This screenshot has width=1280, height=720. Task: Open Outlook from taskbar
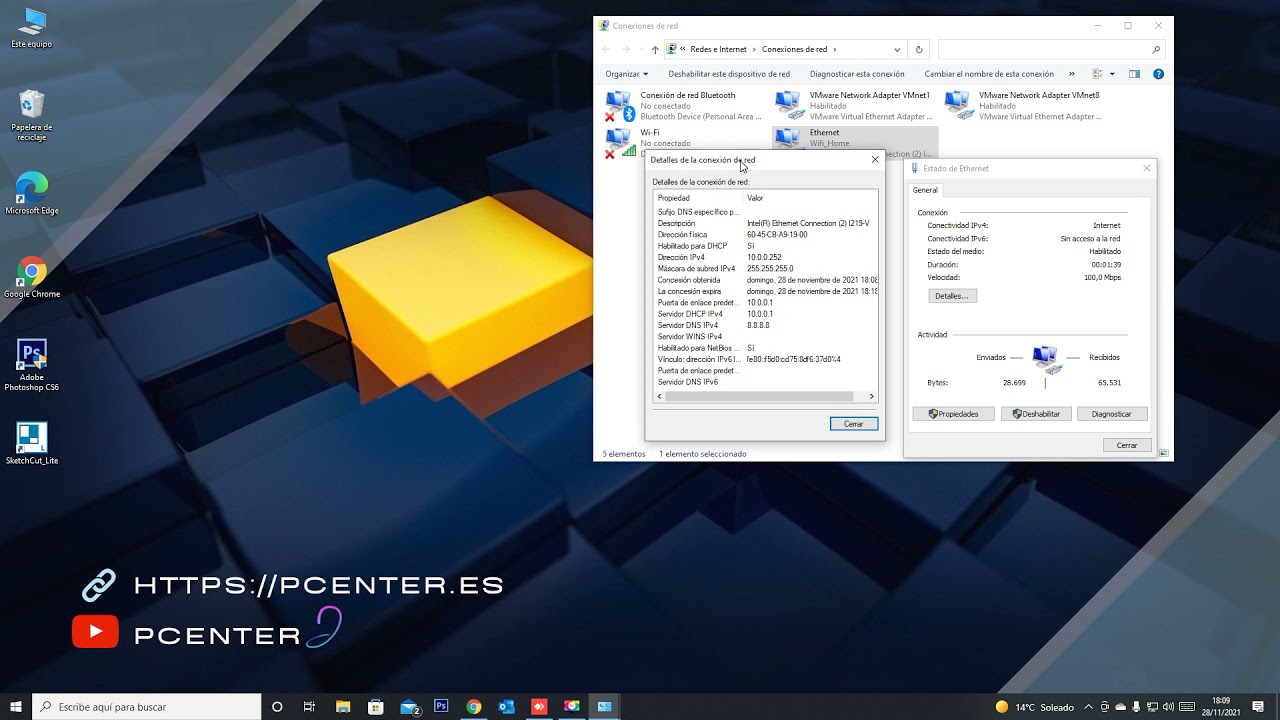click(x=506, y=706)
